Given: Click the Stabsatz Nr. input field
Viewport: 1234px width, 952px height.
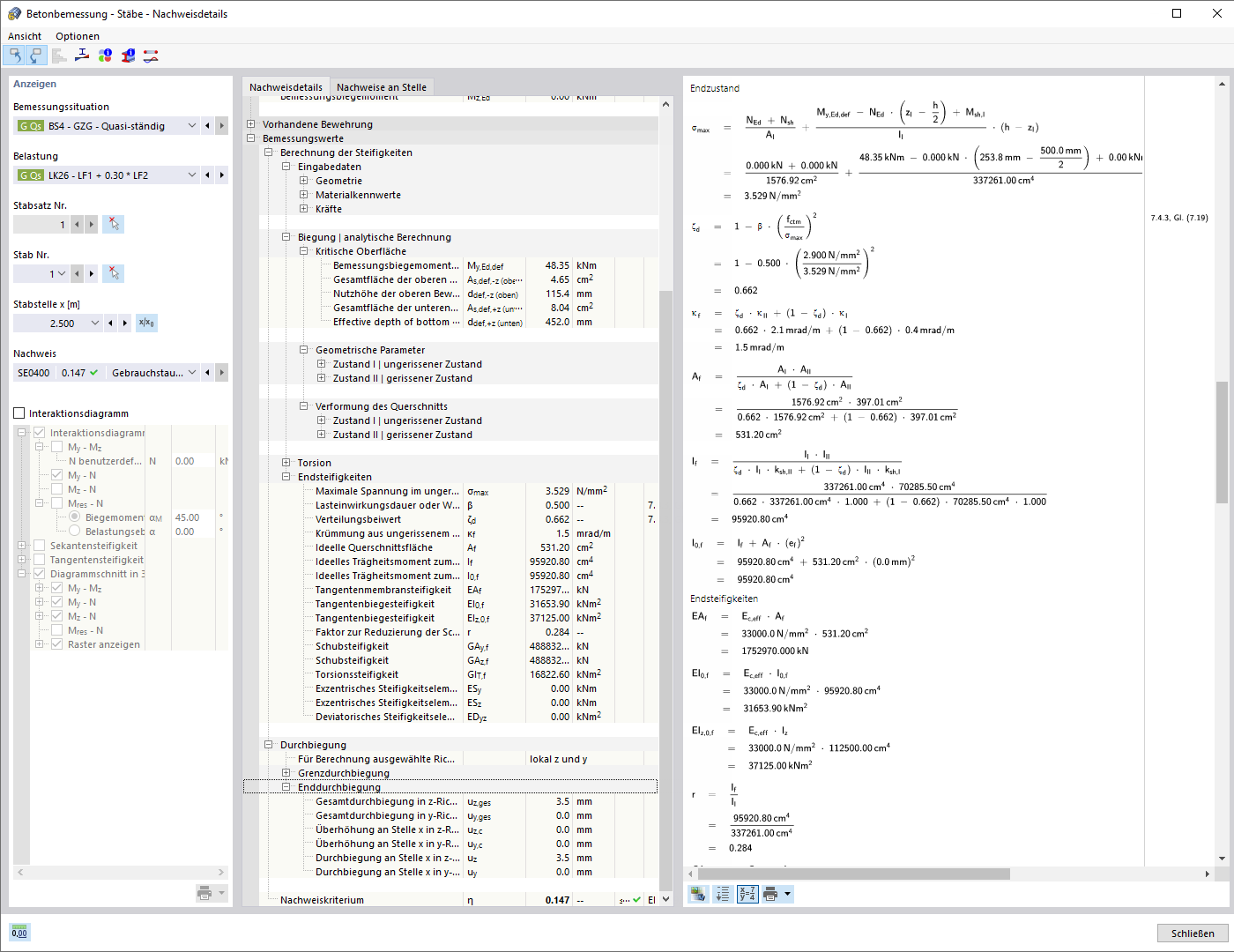Looking at the screenshot, I should [41, 225].
